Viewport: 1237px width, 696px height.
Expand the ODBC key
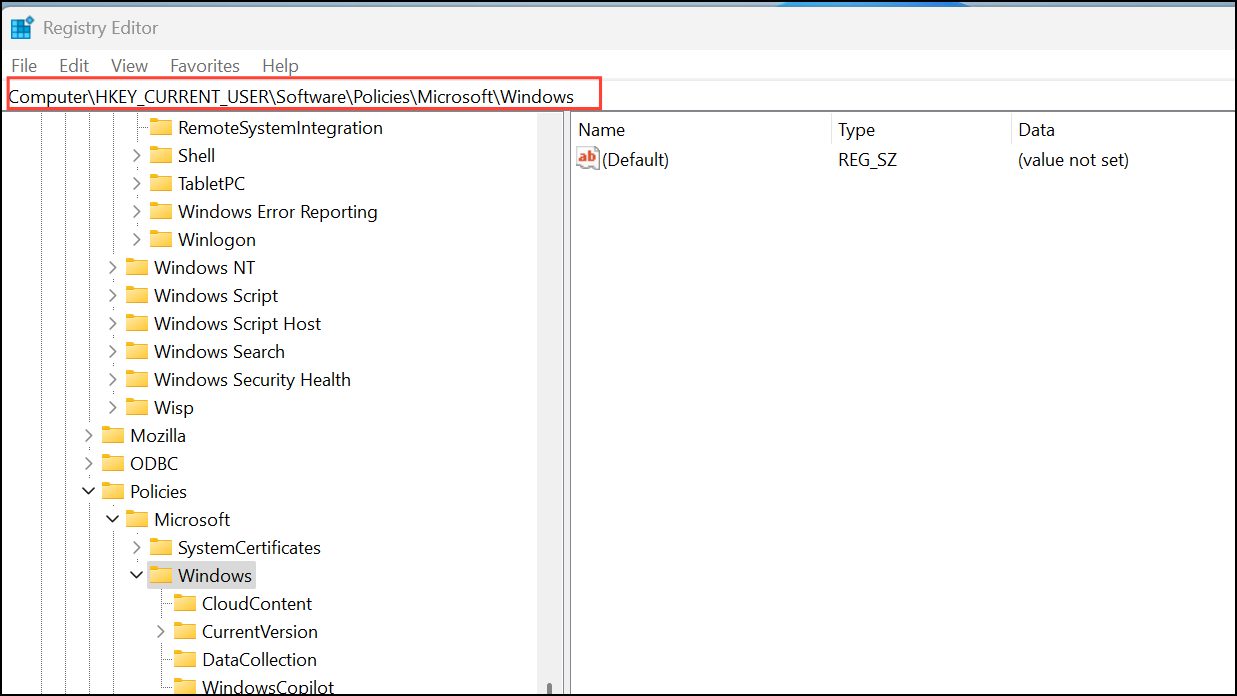pos(89,464)
